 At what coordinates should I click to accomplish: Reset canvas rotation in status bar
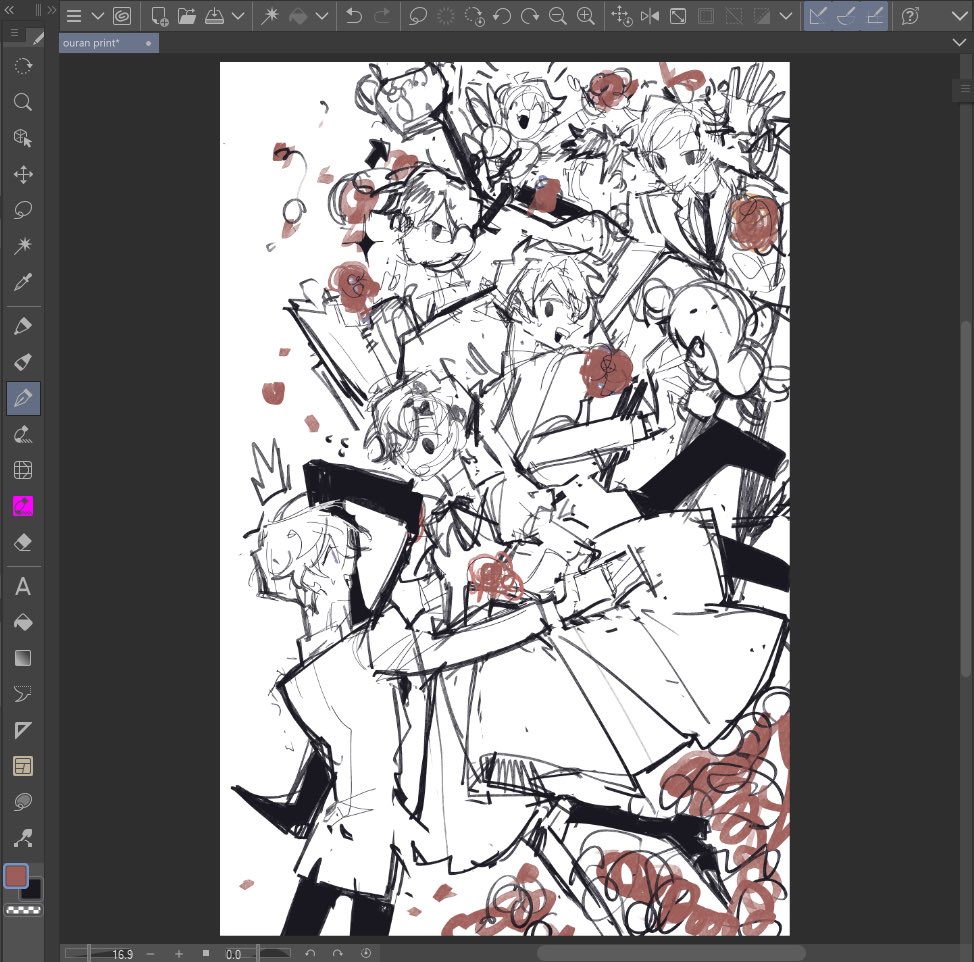click(366, 953)
